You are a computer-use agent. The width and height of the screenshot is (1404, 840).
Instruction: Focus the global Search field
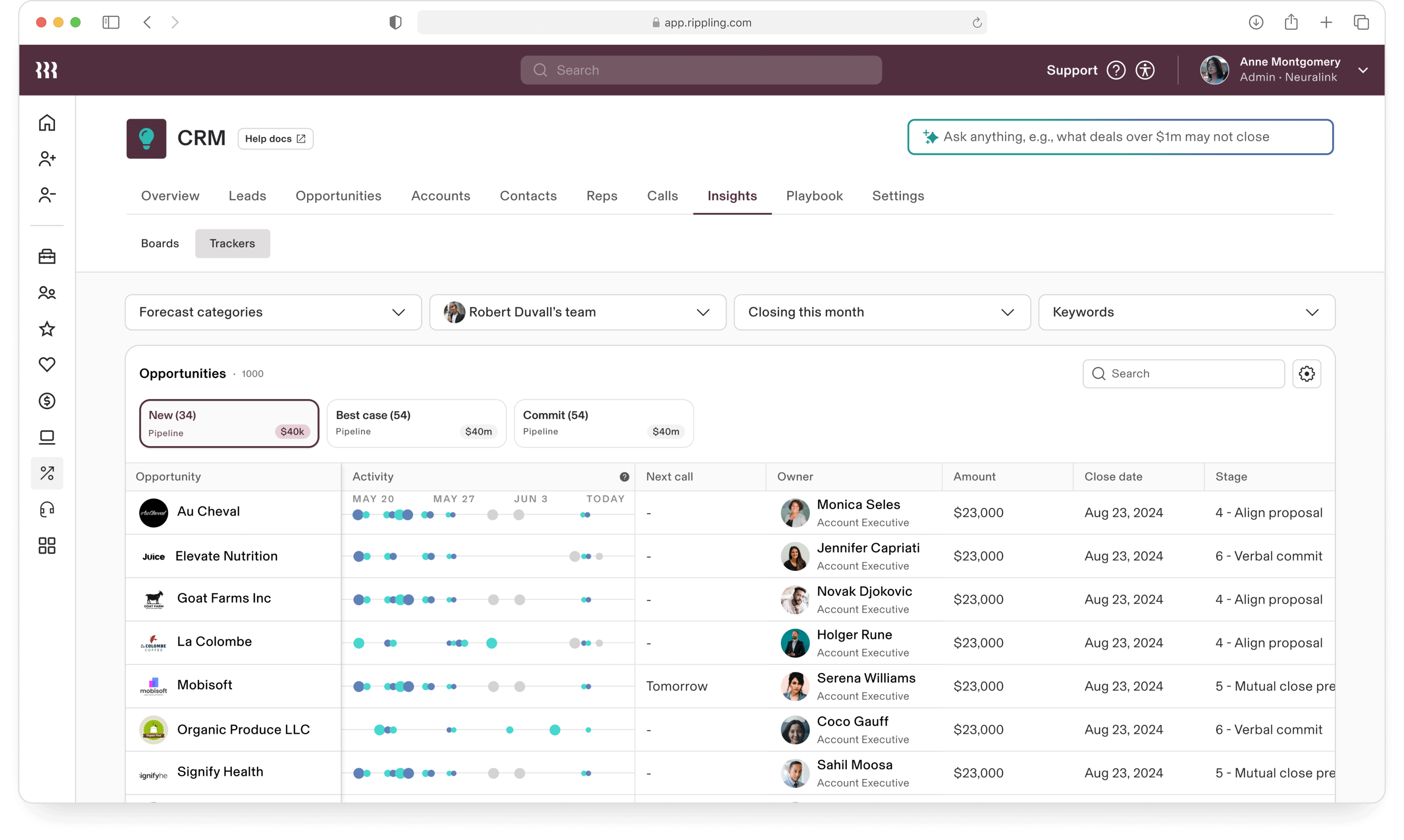coord(701,70)
